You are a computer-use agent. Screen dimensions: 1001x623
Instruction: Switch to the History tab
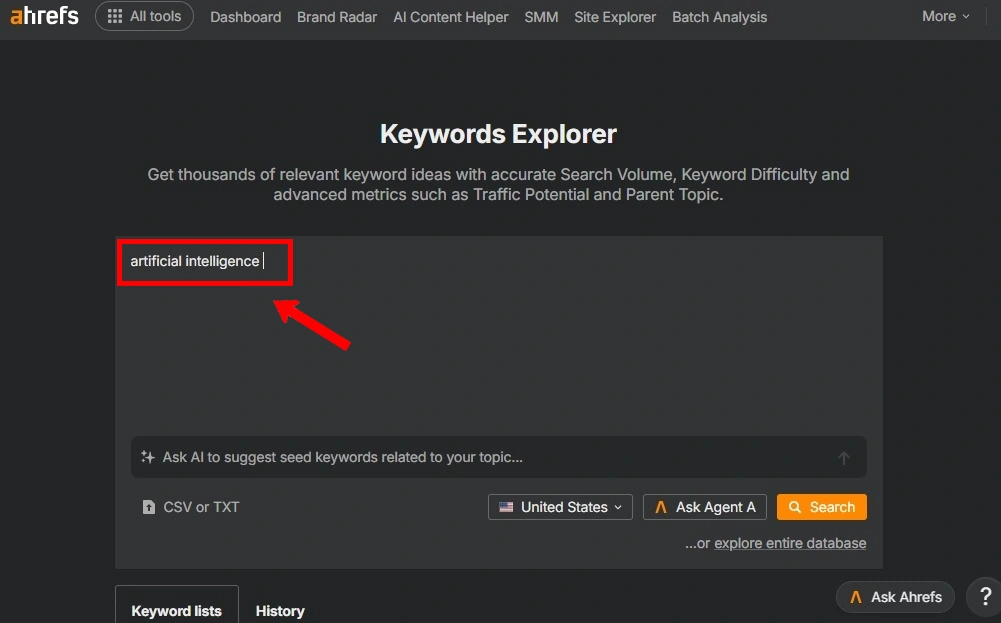point(280,611)
